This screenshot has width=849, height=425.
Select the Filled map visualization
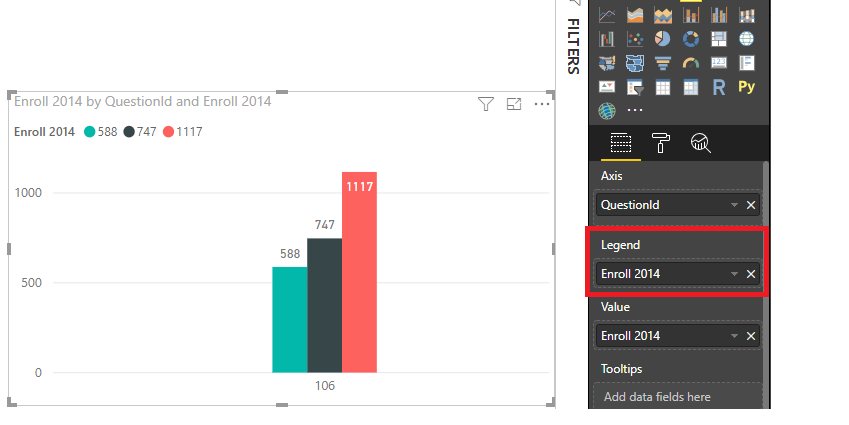point(607,63)
